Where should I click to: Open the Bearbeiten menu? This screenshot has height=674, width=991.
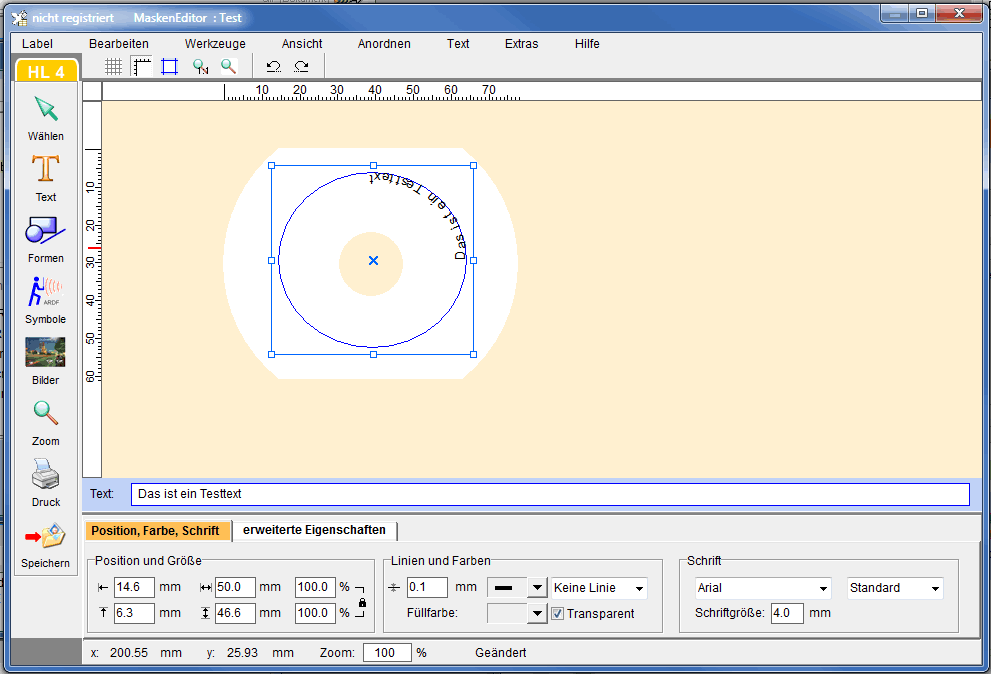119,44
